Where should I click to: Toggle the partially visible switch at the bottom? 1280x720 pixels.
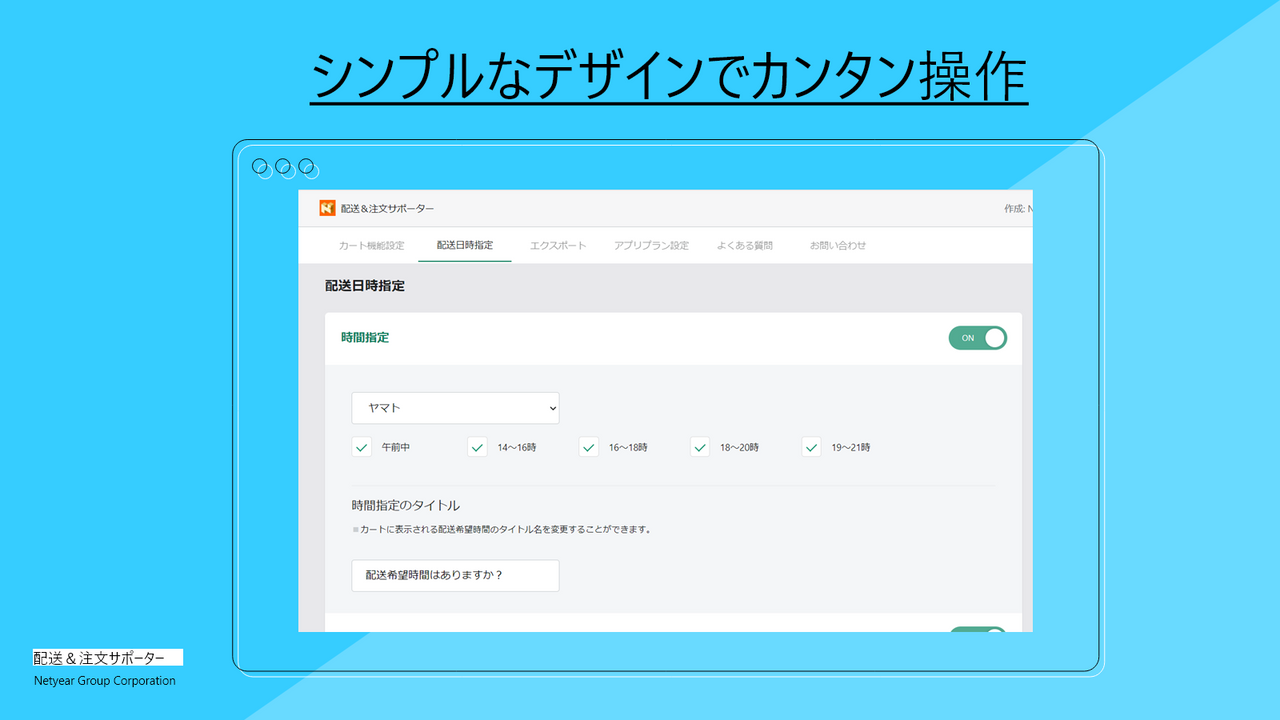977,633
